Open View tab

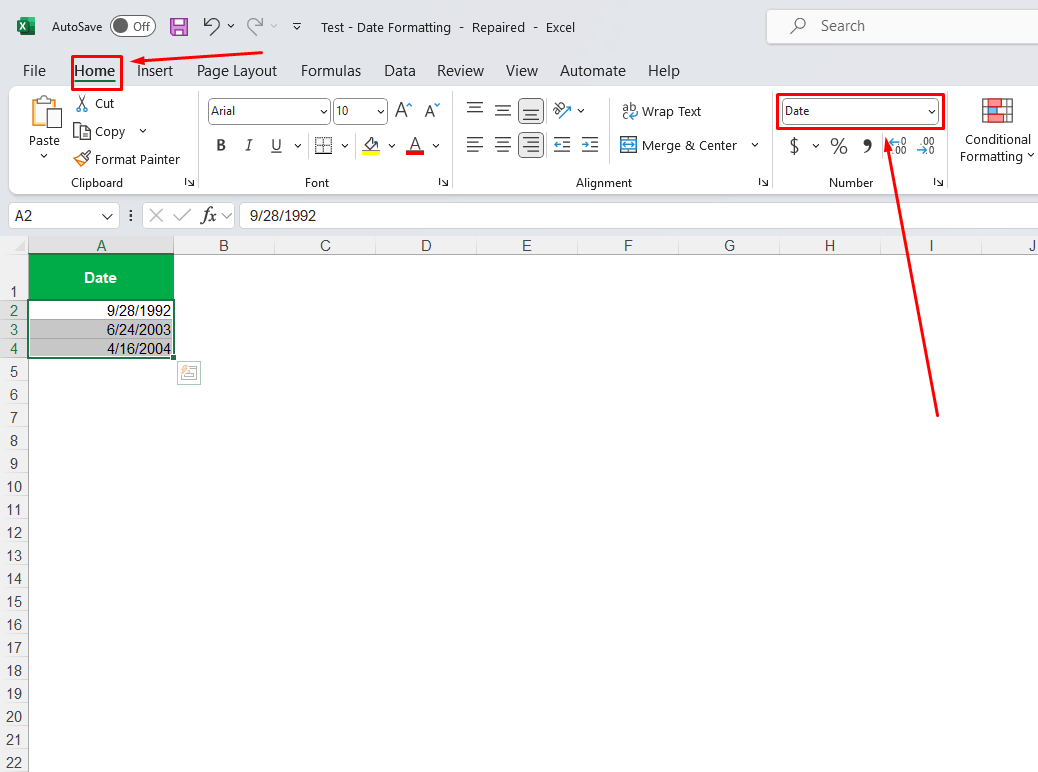point(522,71)
